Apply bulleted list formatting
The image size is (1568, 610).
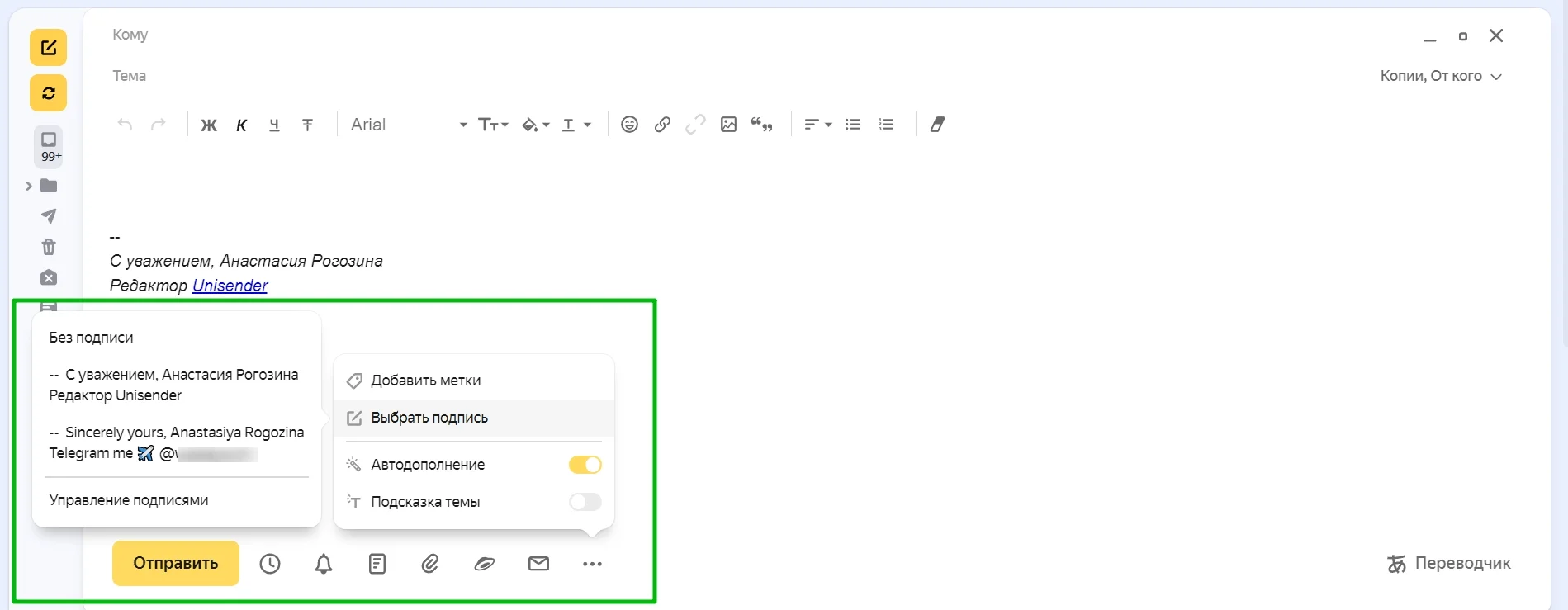(853, 125)
